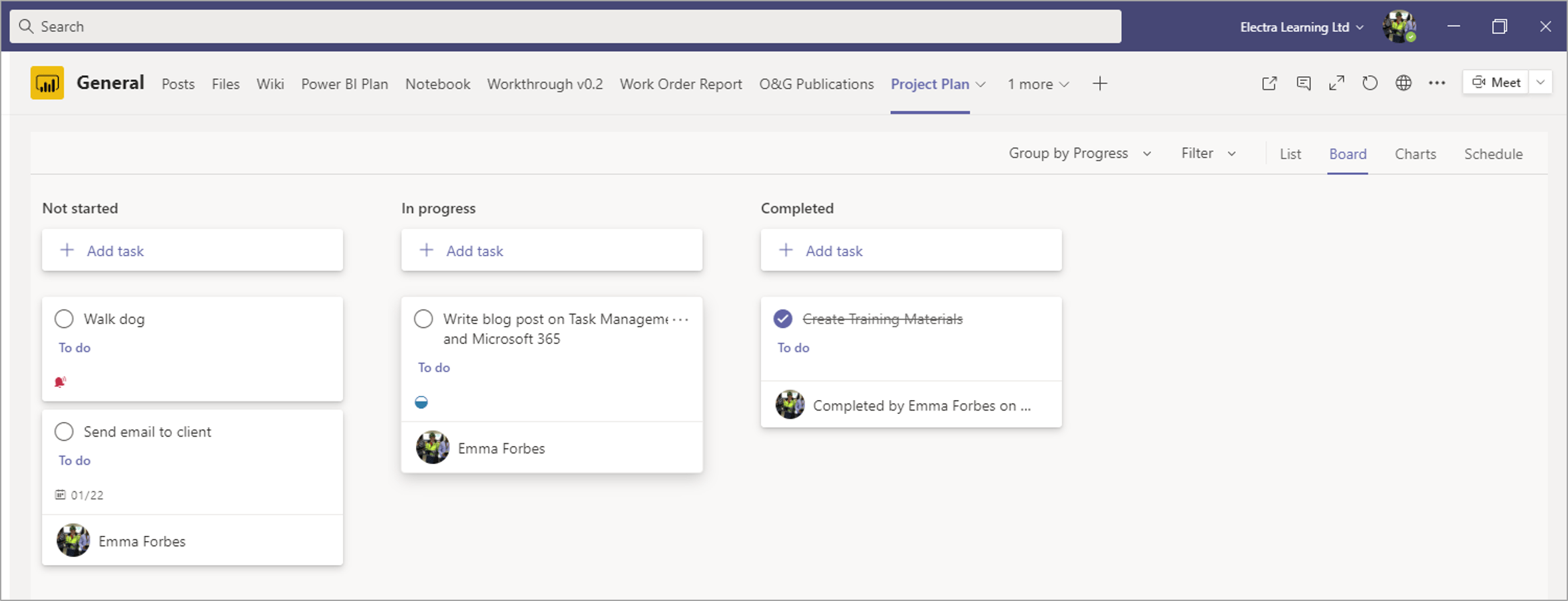
Task: Click the 01/22 due date
Action: pyautogui.click(x=87, y=495)
